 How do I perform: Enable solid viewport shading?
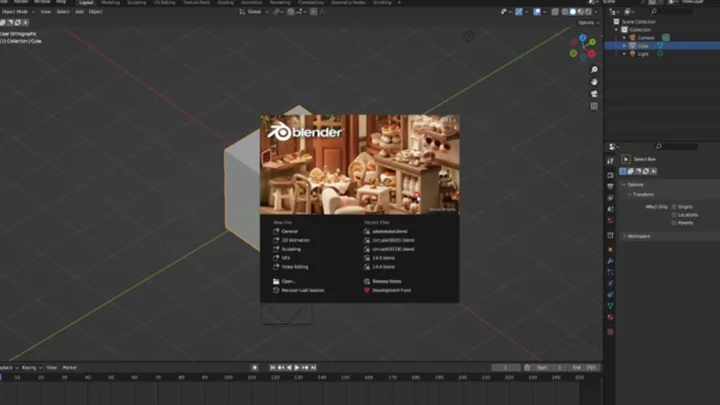[573, 12]
